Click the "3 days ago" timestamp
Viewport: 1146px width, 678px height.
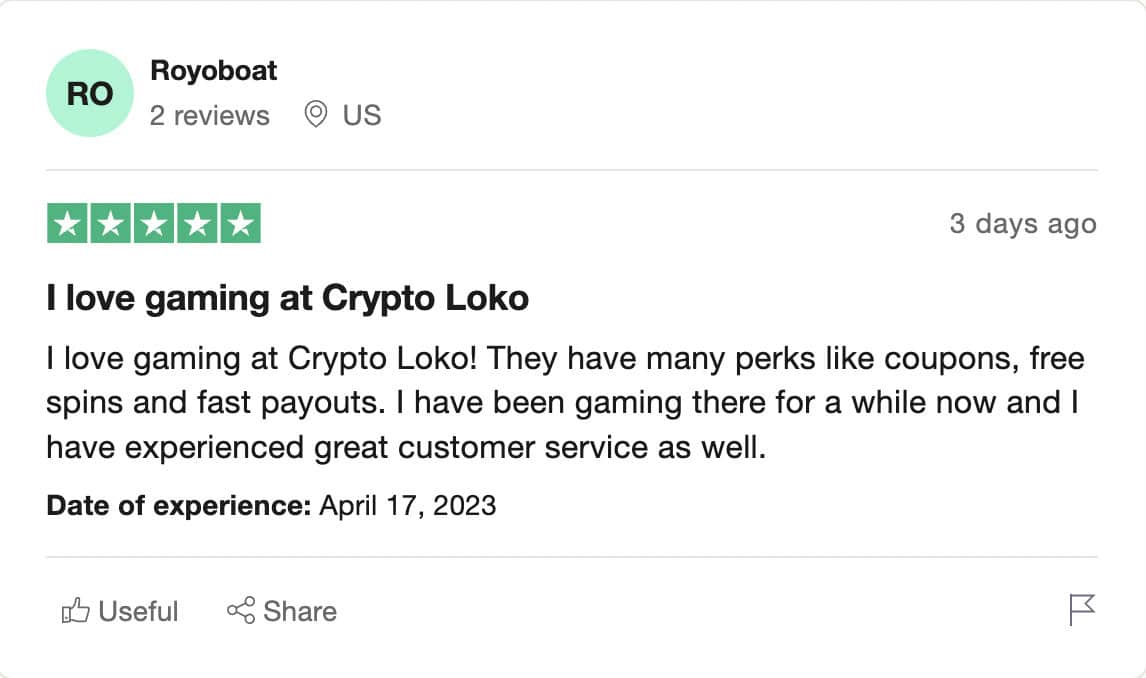[1022, 224]
